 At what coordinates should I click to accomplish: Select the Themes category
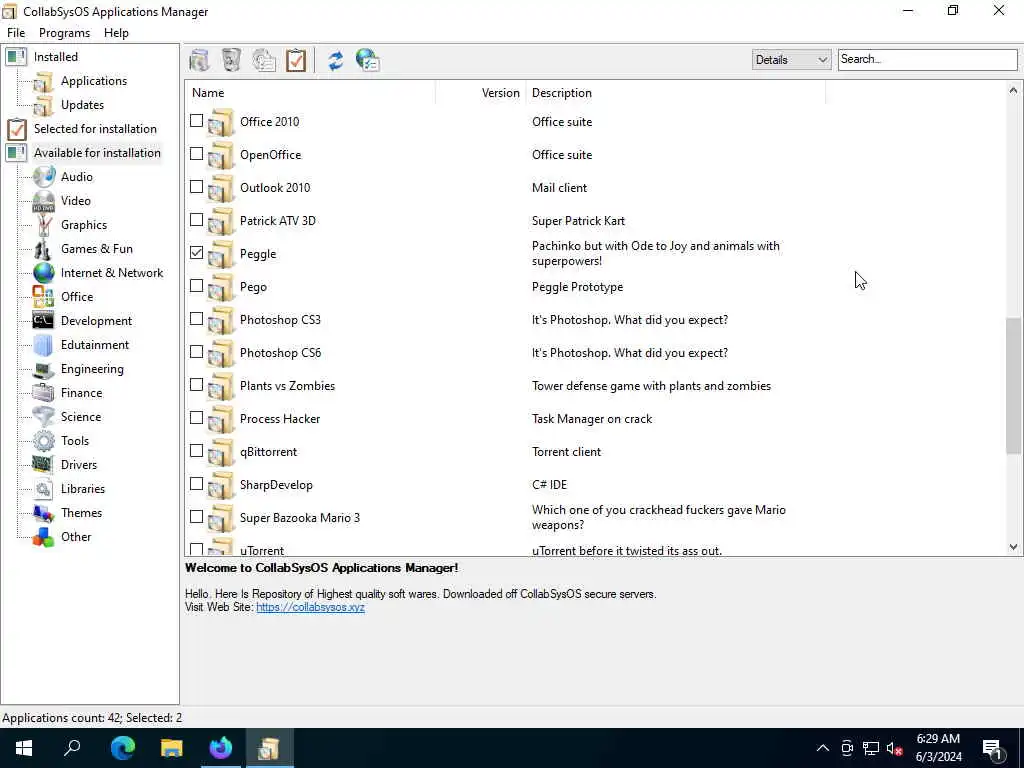coord(81,513)
